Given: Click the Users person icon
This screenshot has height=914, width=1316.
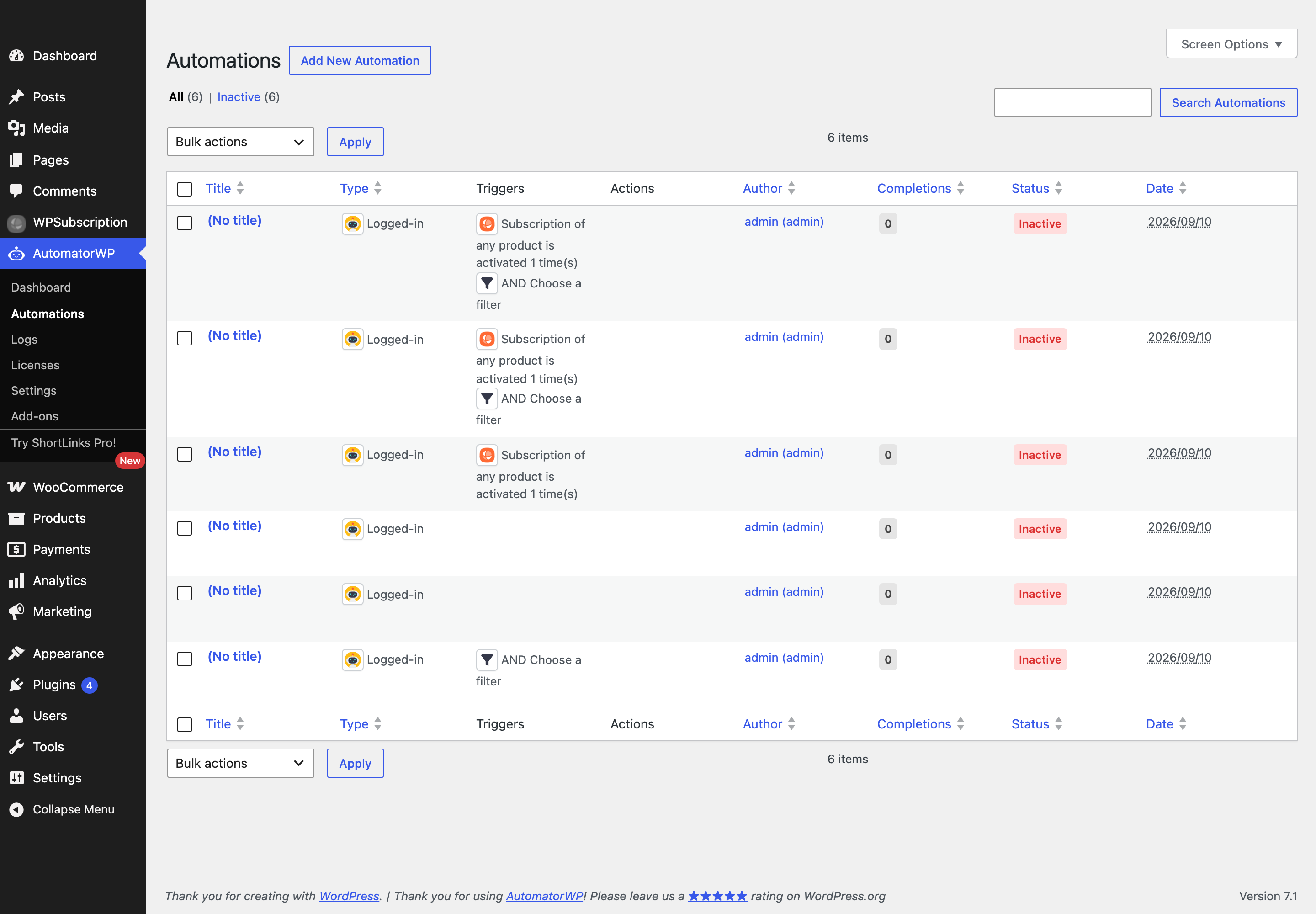Looking at the screenshot, I should [16, 716].
